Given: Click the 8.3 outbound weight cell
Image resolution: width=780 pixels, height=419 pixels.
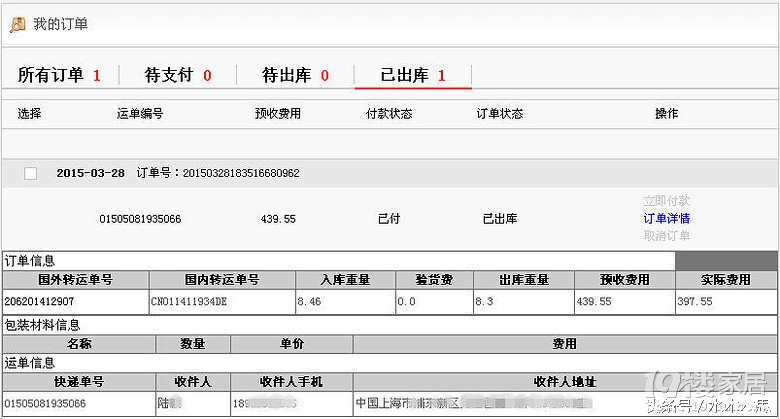Looking at the screenshot, I should point(524,302).
